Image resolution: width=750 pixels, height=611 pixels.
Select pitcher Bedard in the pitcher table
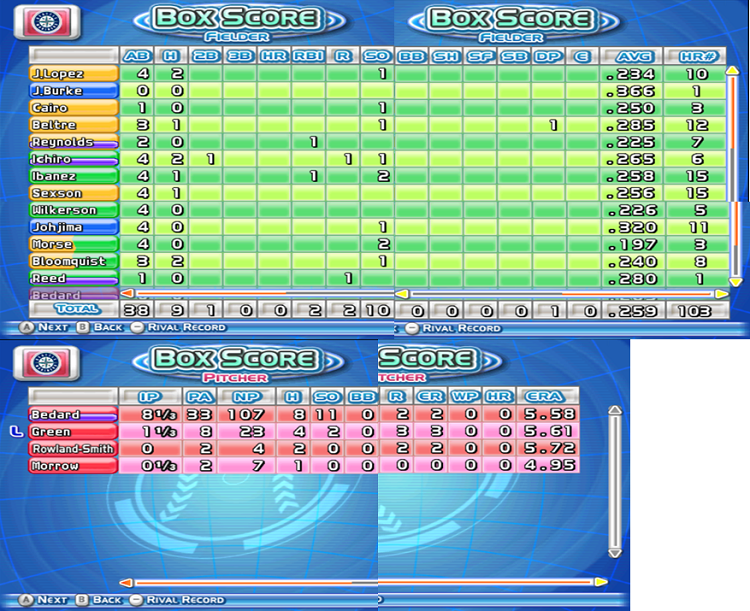coord(73,414)
